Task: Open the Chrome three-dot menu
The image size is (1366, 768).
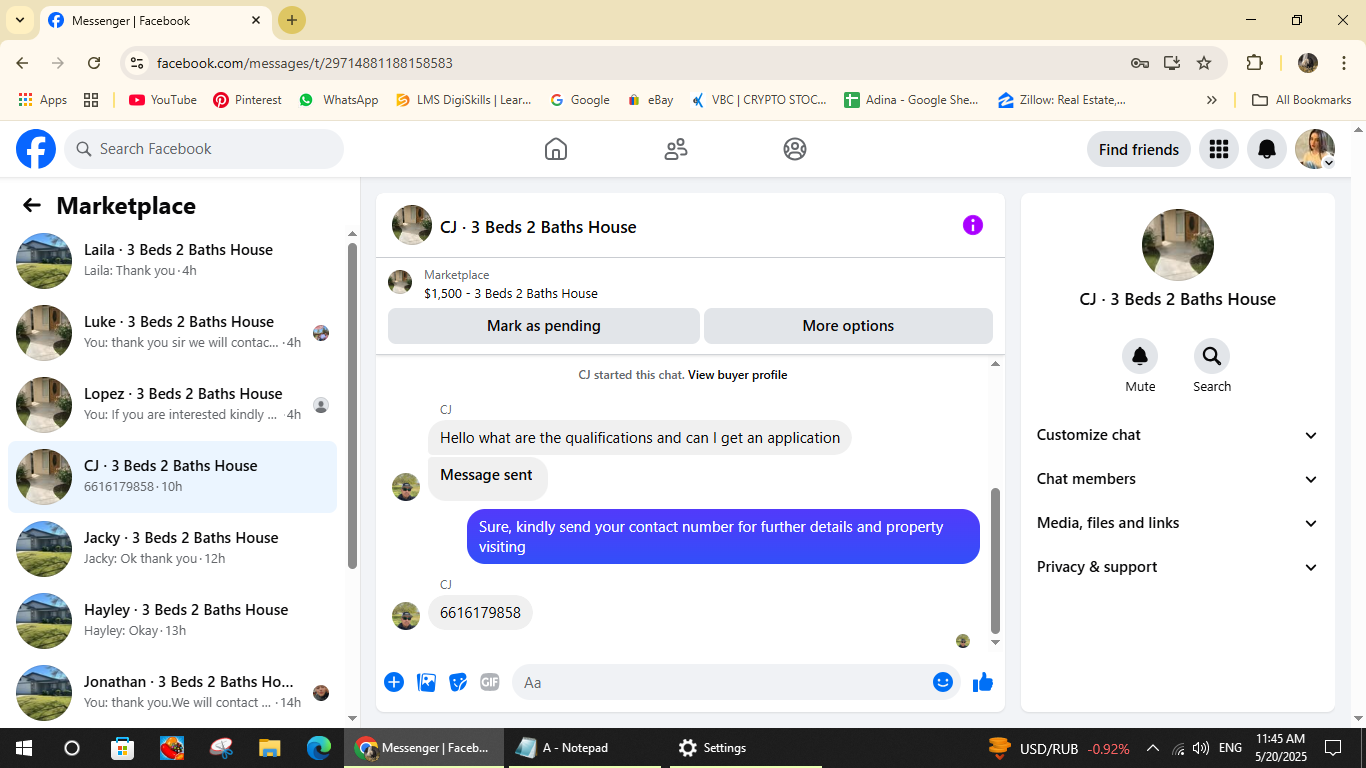Action: tap(1344, 63)
